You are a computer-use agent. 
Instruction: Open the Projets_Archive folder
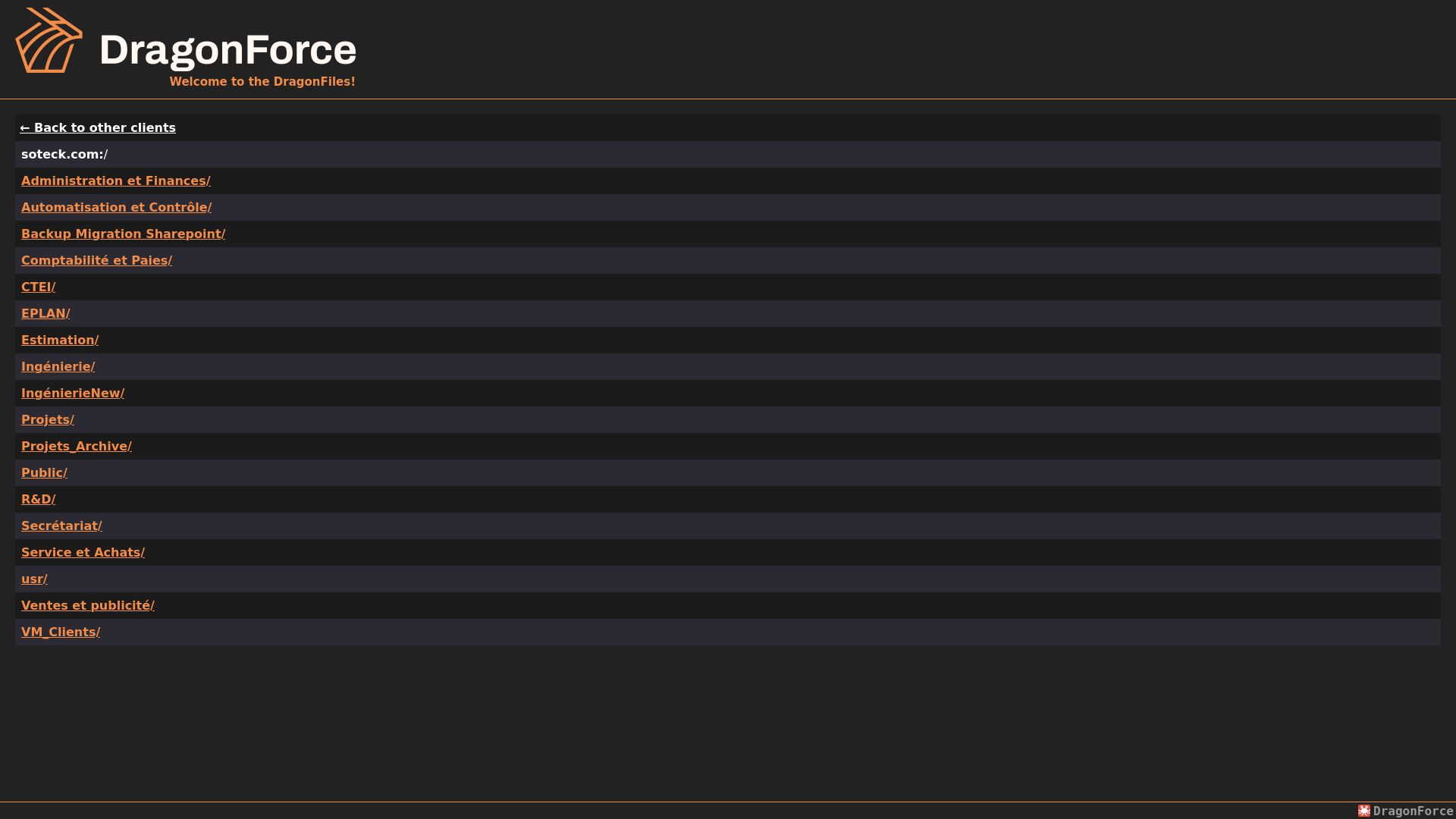(77, 446)
